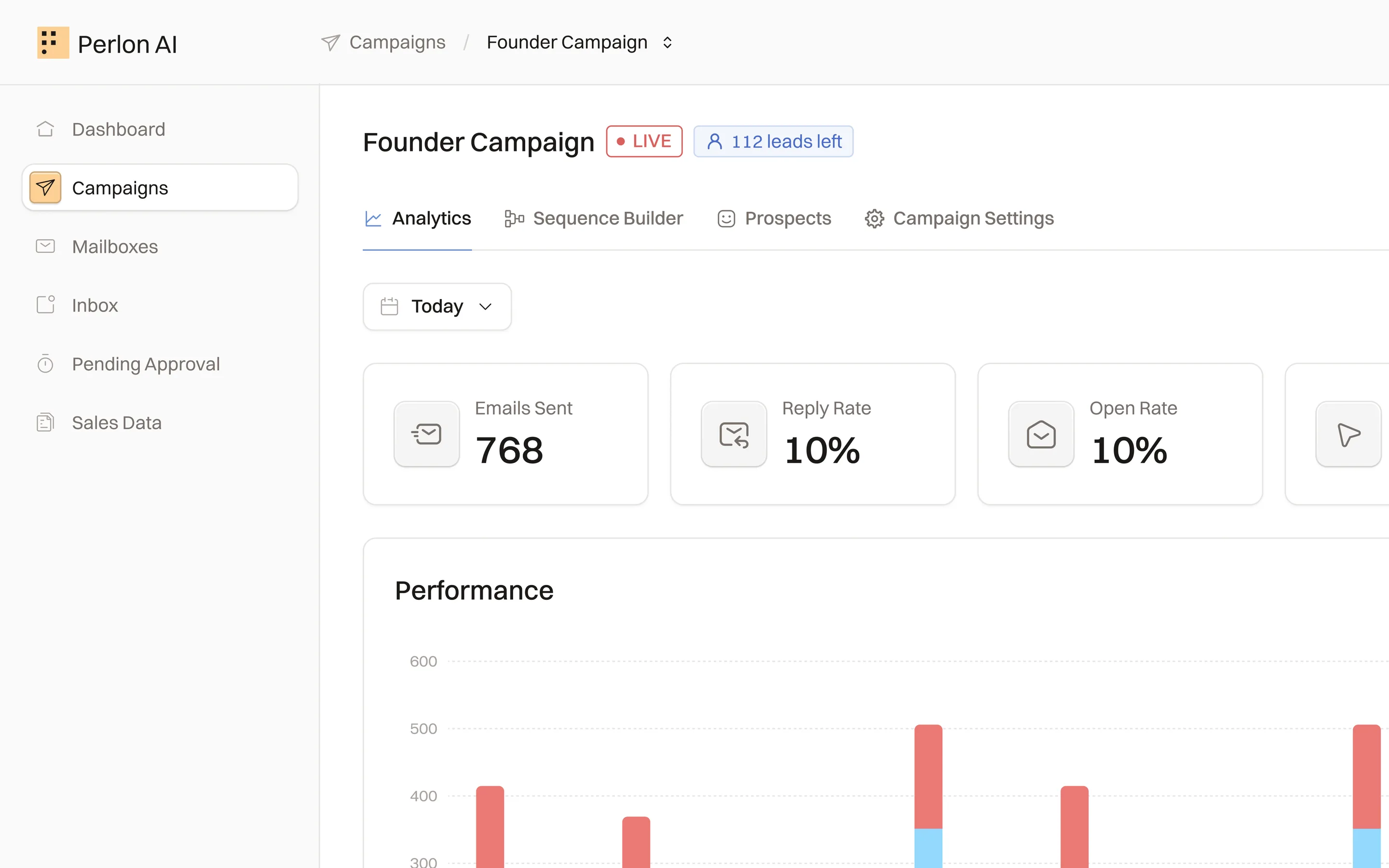Click the Prospects smiley face icon

click(726, 219)
